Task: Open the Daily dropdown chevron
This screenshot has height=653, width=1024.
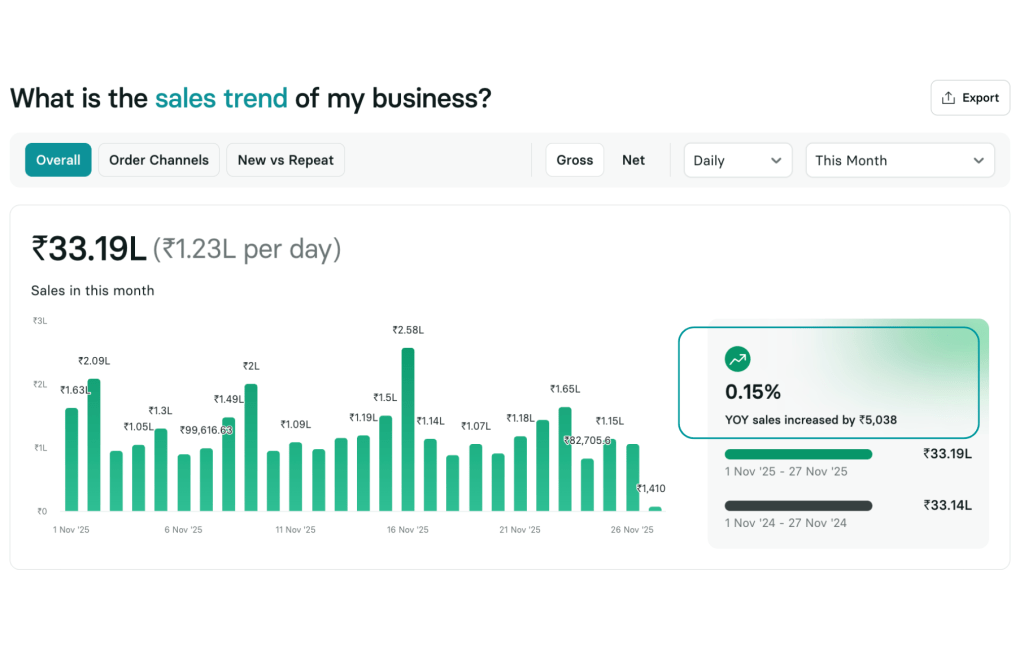Action: pos(776,161)
